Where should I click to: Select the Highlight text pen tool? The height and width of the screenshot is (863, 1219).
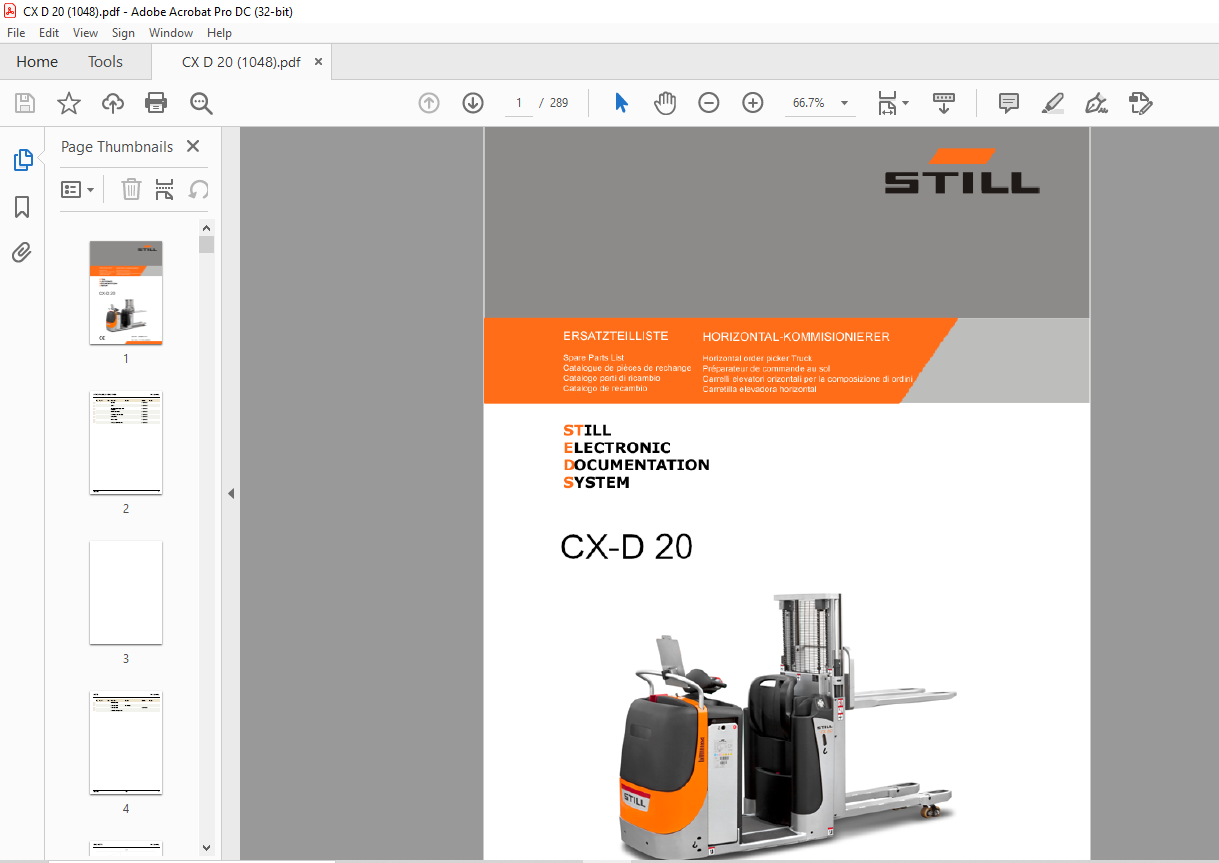click(x=1052, y=103)
